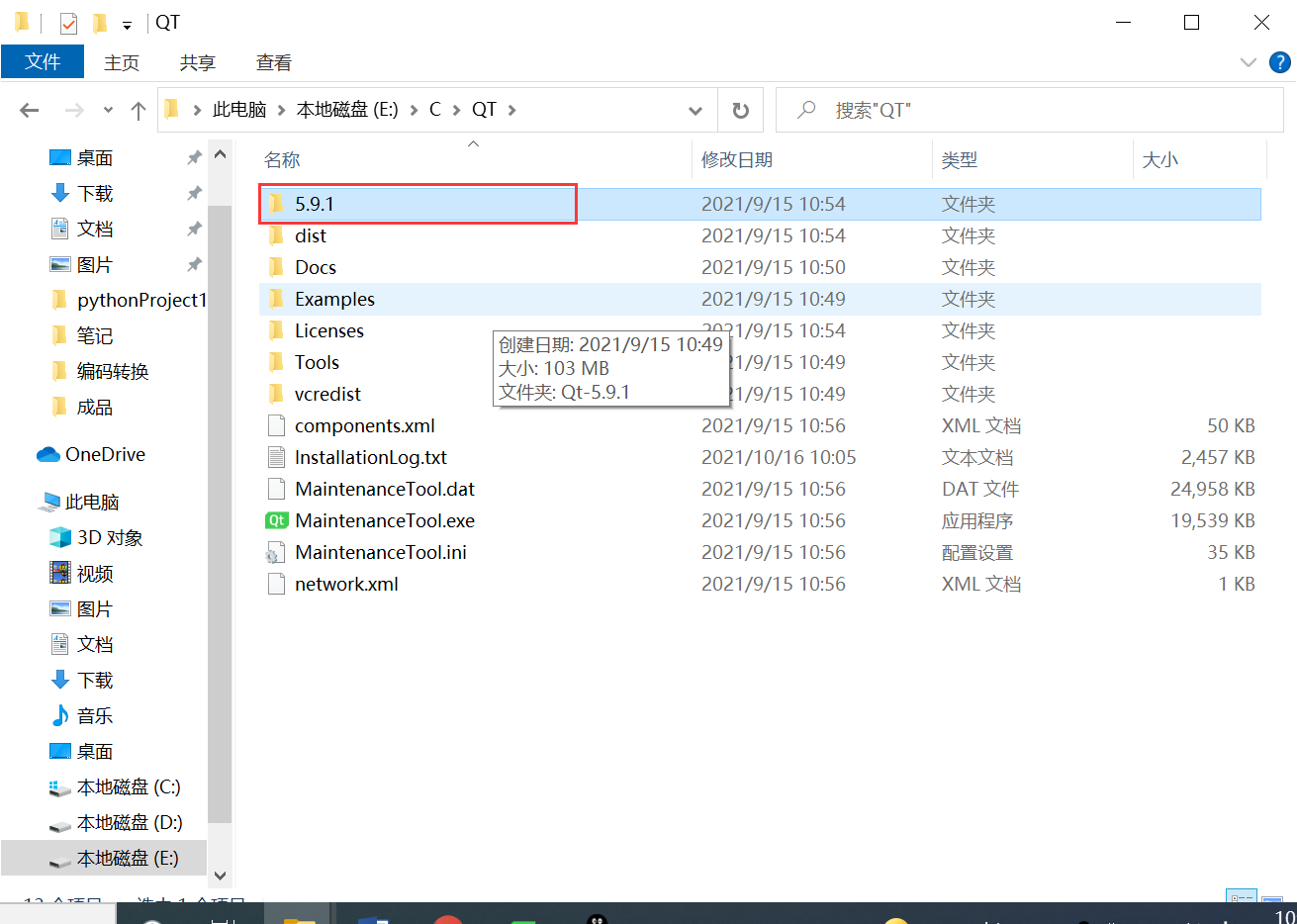The image size is (1297, 924).
Task: Switch to the 查看 ribbon tab
Action: tap(274, 62)
